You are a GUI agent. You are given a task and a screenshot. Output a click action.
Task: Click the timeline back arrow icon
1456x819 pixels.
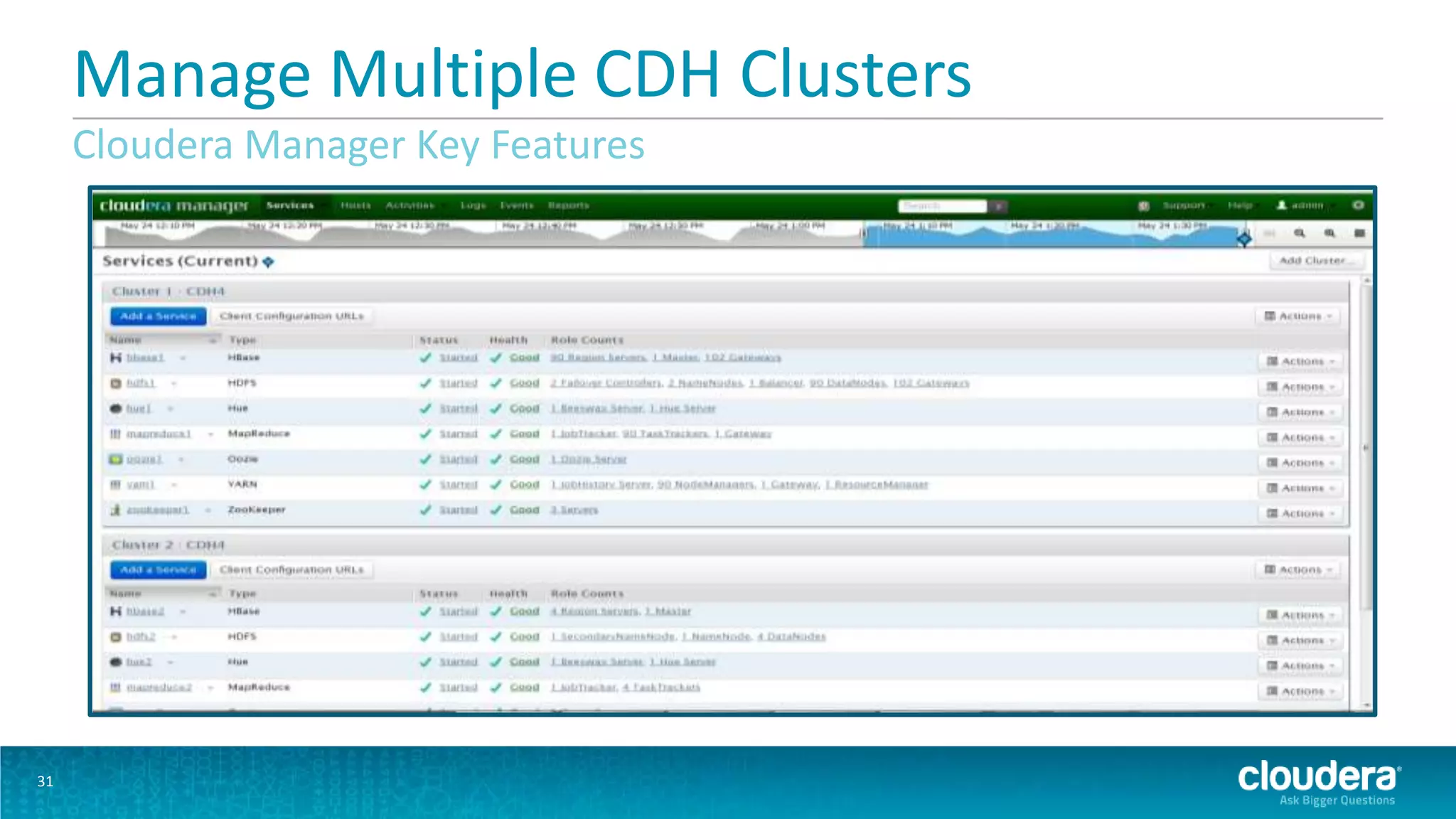pyautogui.click(x=1270, y=233)
